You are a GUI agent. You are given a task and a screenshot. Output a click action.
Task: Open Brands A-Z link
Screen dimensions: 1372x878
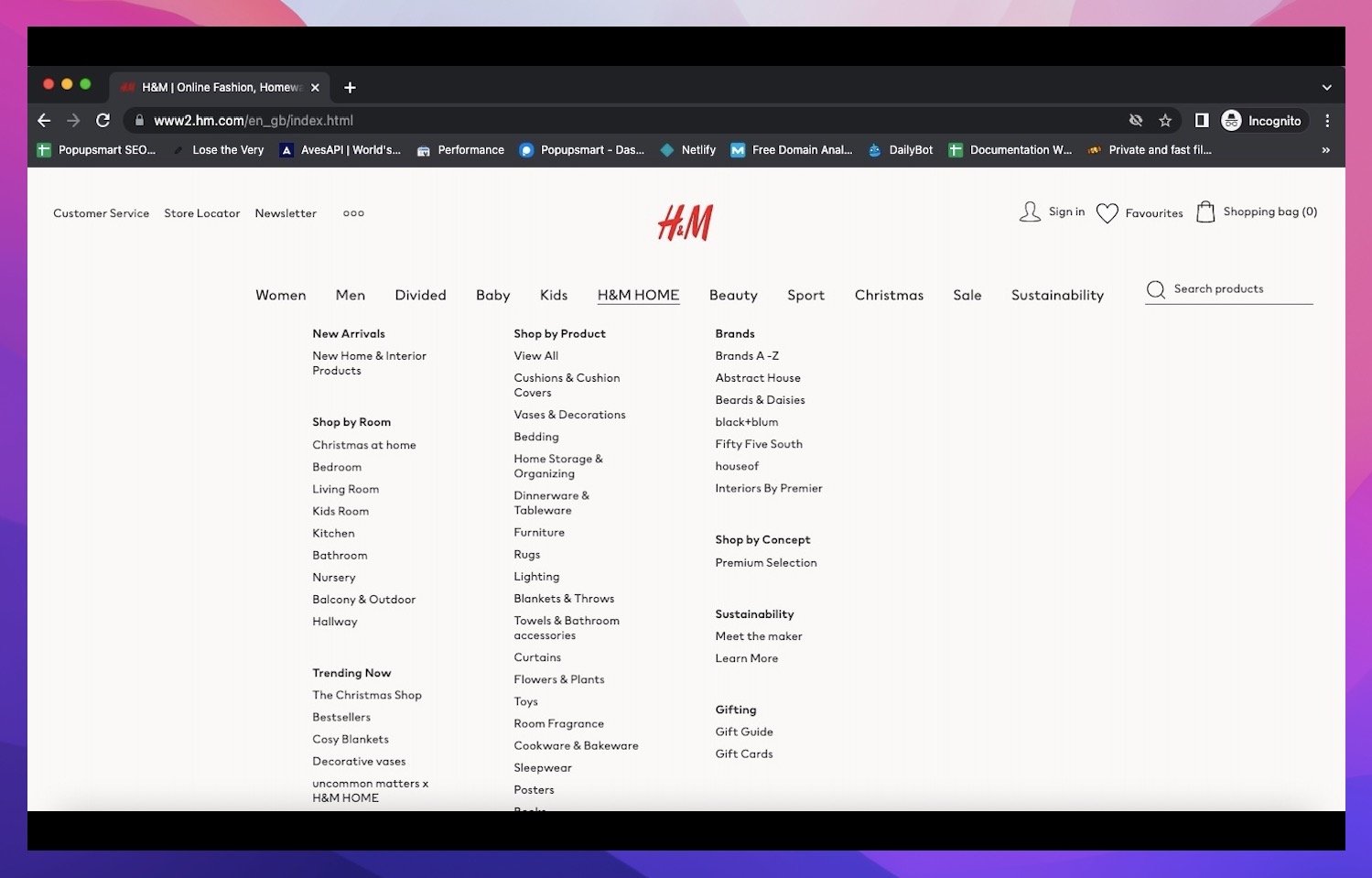tap(747, 356)
